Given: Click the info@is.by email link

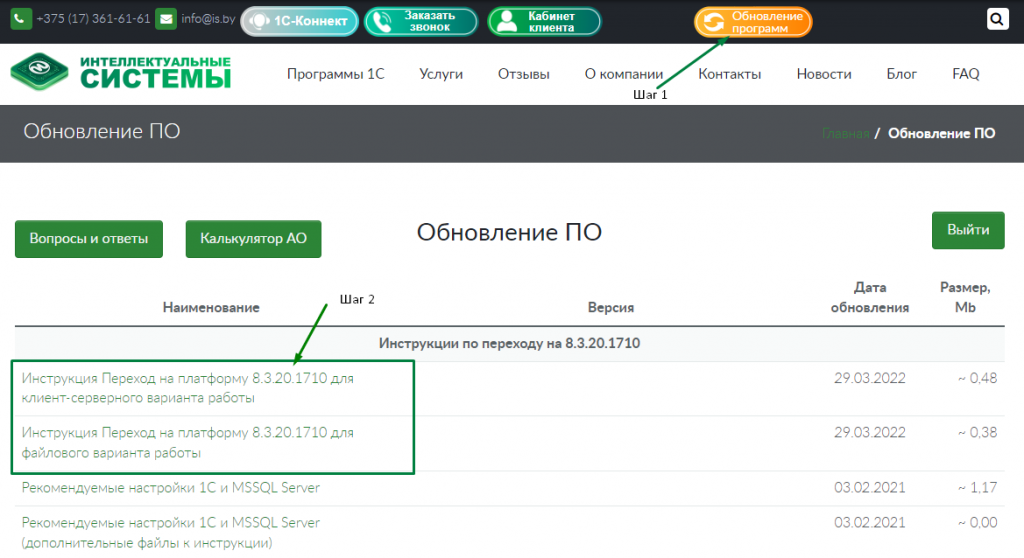Looking at the screenshot, I should tap(208, 19).
